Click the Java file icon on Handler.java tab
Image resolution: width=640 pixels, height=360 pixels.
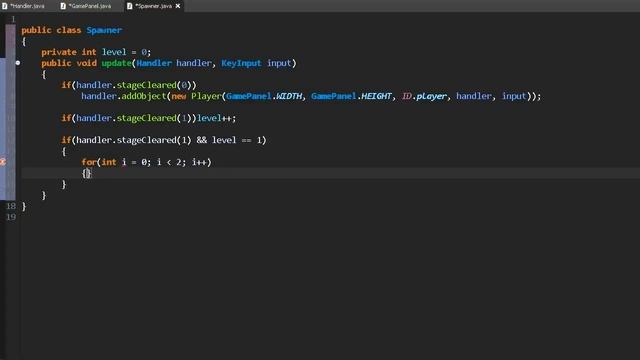click(x=5, y=6)
